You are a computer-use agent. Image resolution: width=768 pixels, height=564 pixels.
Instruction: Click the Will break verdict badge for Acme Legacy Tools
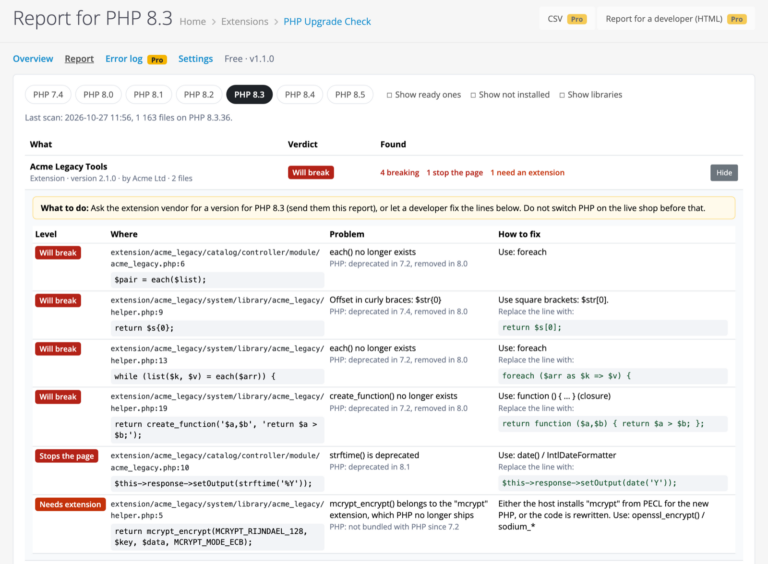tap(311, 172)
